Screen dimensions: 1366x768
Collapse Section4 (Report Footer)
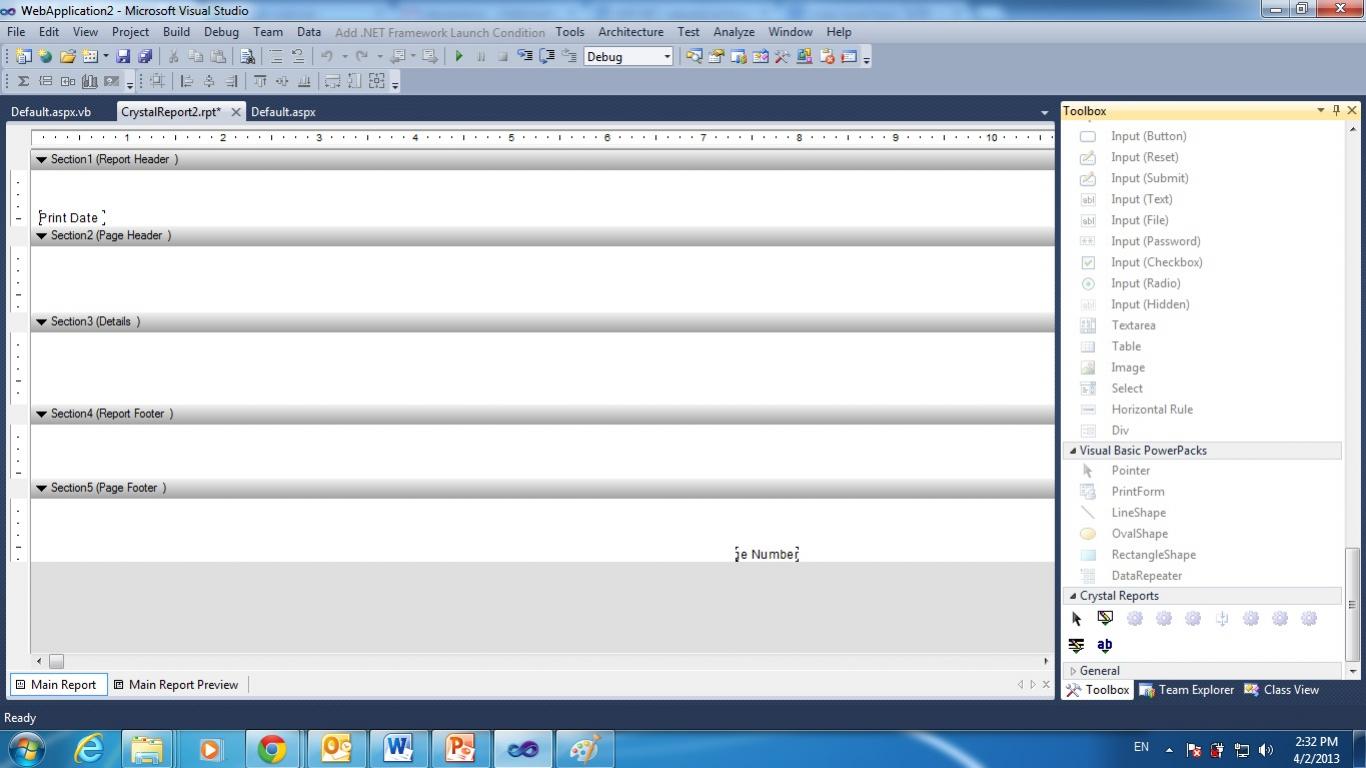(x=41, y=414)
